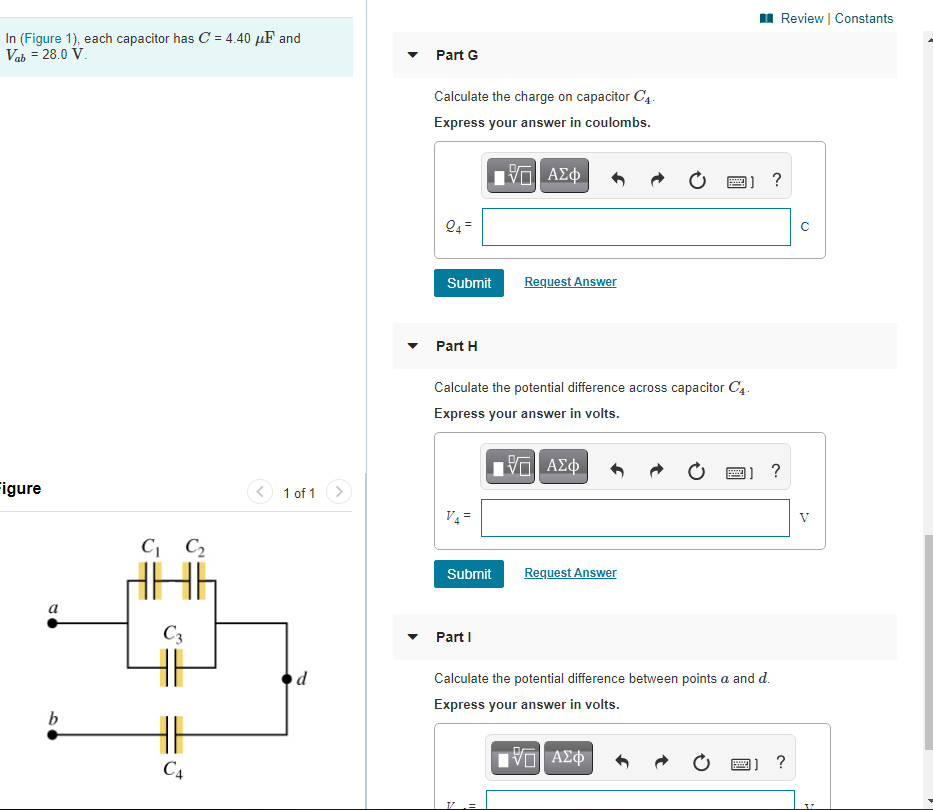Click the next figure arrow beside 1 of 1
The image size is (933, 810).
pos(339,492)
